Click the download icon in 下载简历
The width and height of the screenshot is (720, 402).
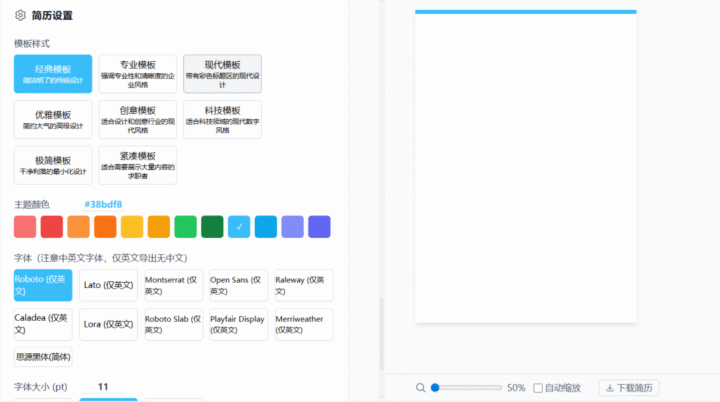pos(609,387)
